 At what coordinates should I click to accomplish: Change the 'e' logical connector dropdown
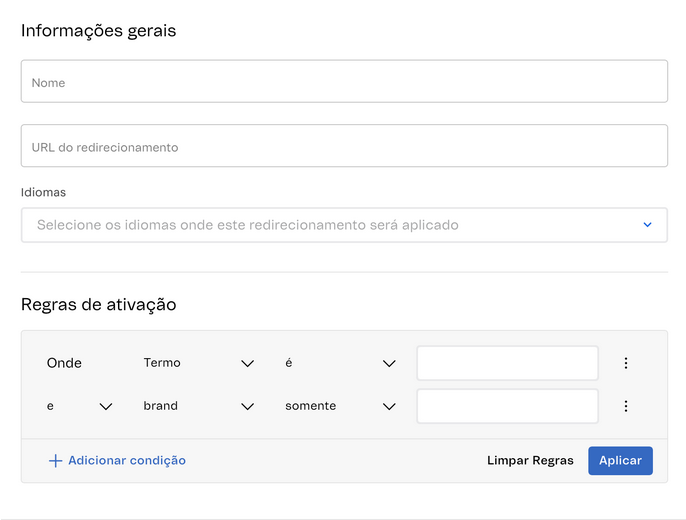coord(78,406)
